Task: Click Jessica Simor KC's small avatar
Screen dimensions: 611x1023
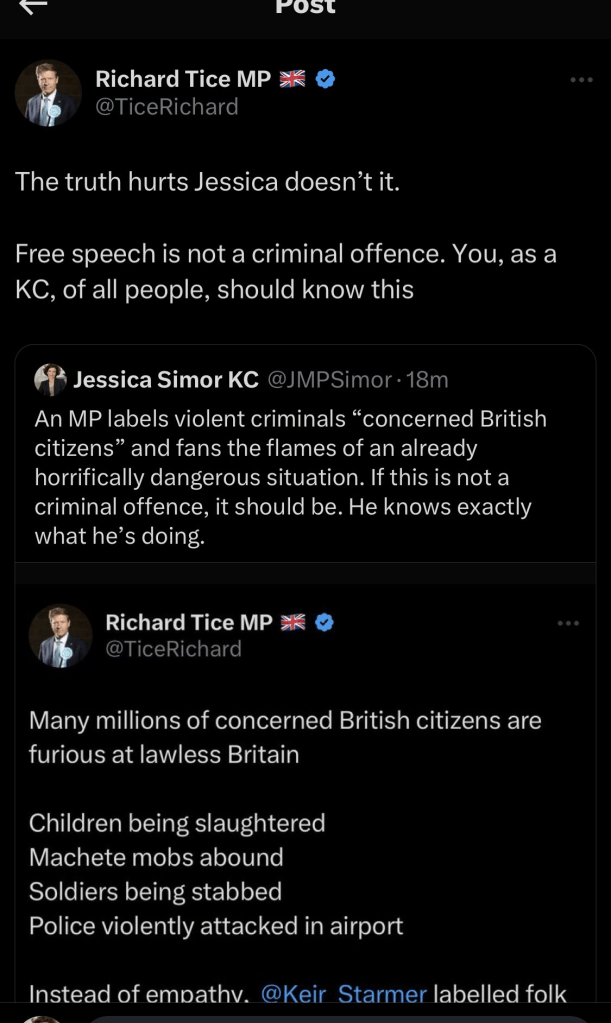Action: [x=50, y=379]
